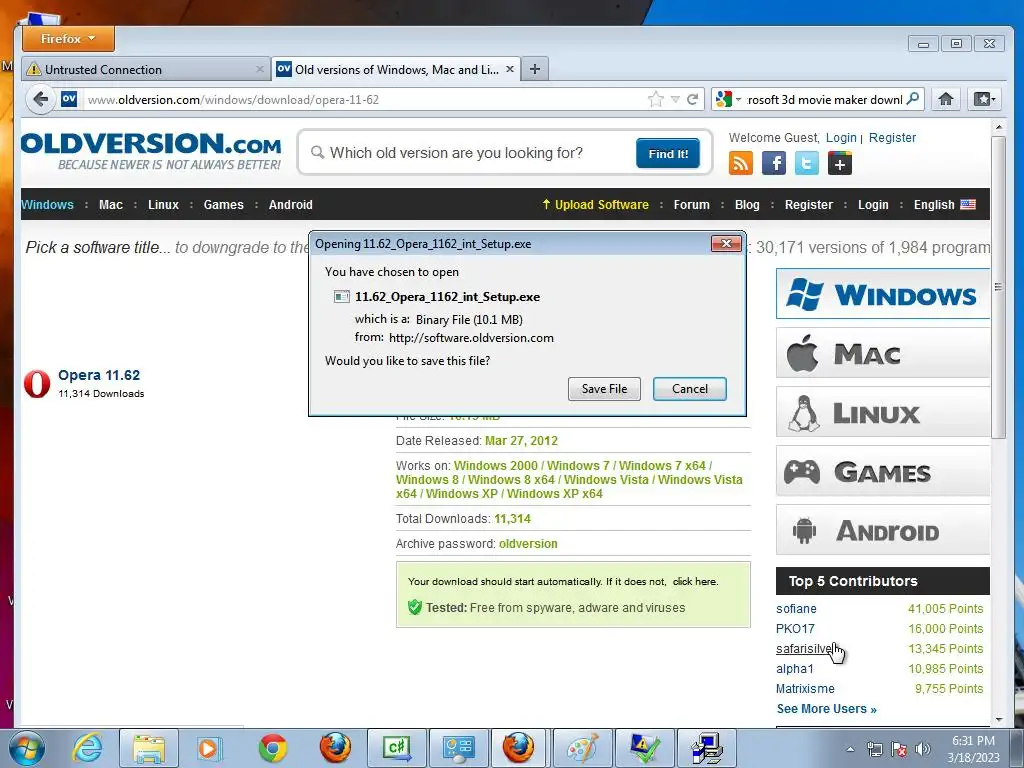Click the Google Plus share icon

click(840, 163)
